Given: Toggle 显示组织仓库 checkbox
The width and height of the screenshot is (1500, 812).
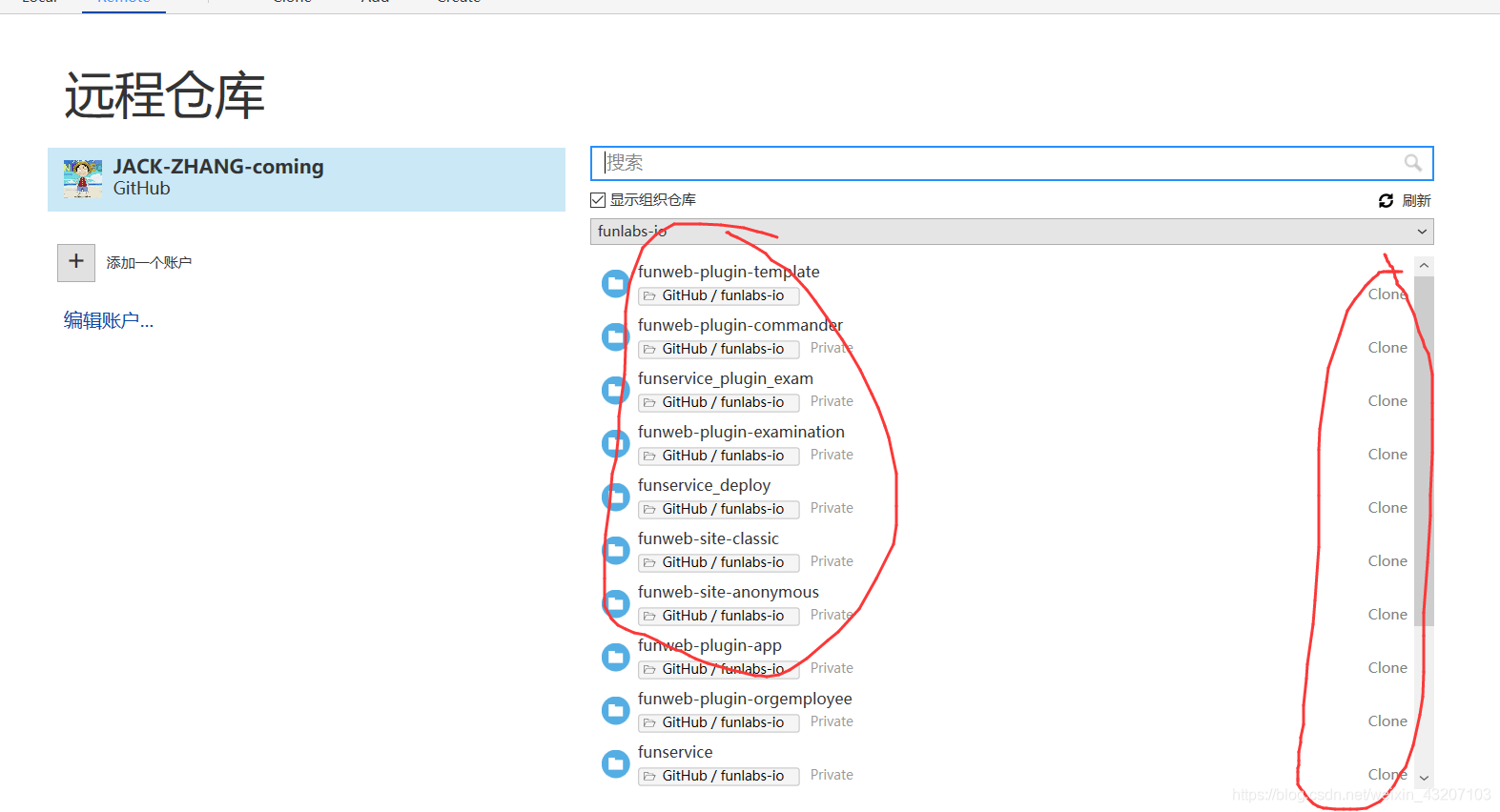Looking at the screenshot, I should 598,200.
